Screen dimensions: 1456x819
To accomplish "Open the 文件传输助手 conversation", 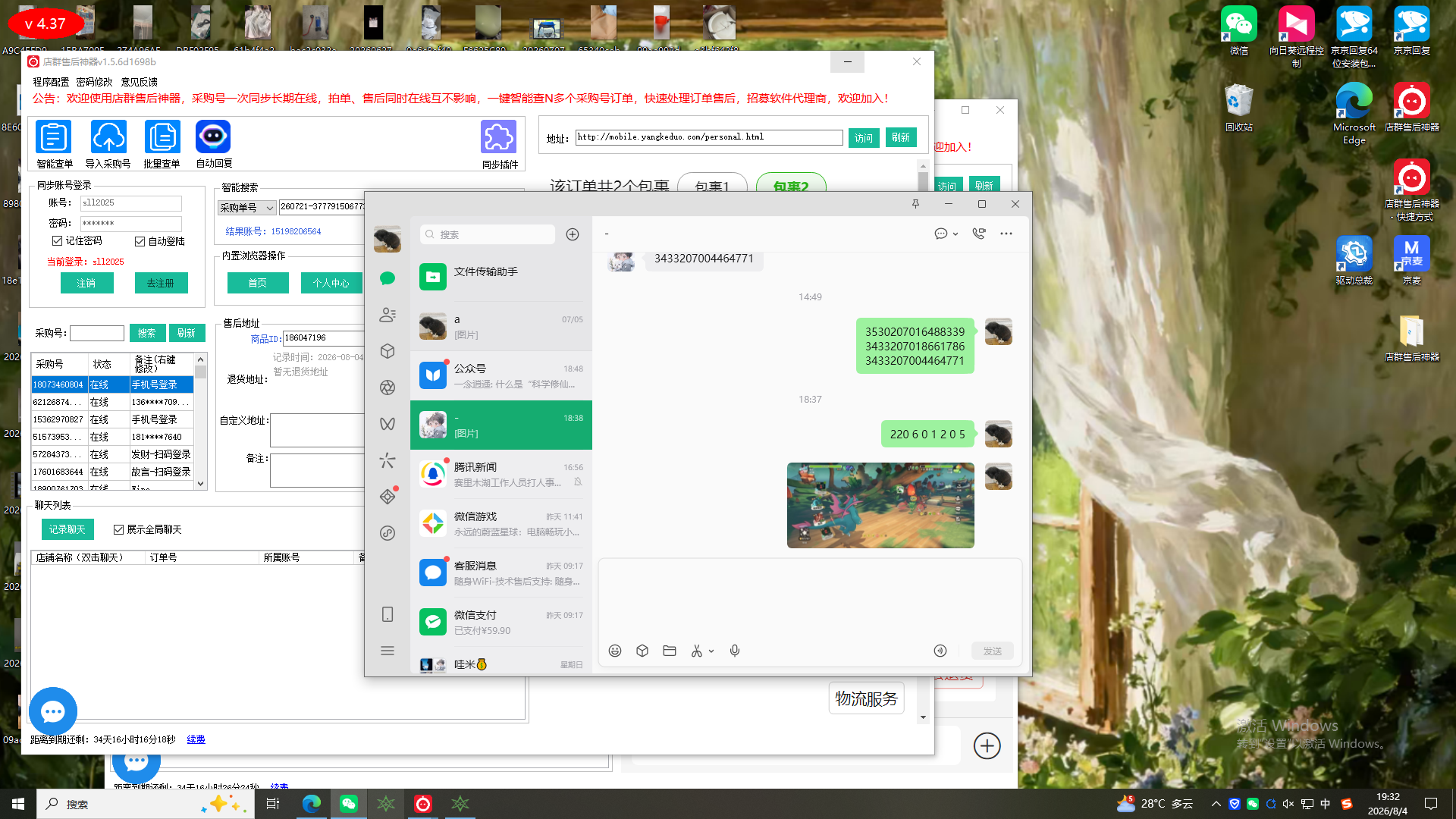I will pyautogui.click(x=501, y=277).
